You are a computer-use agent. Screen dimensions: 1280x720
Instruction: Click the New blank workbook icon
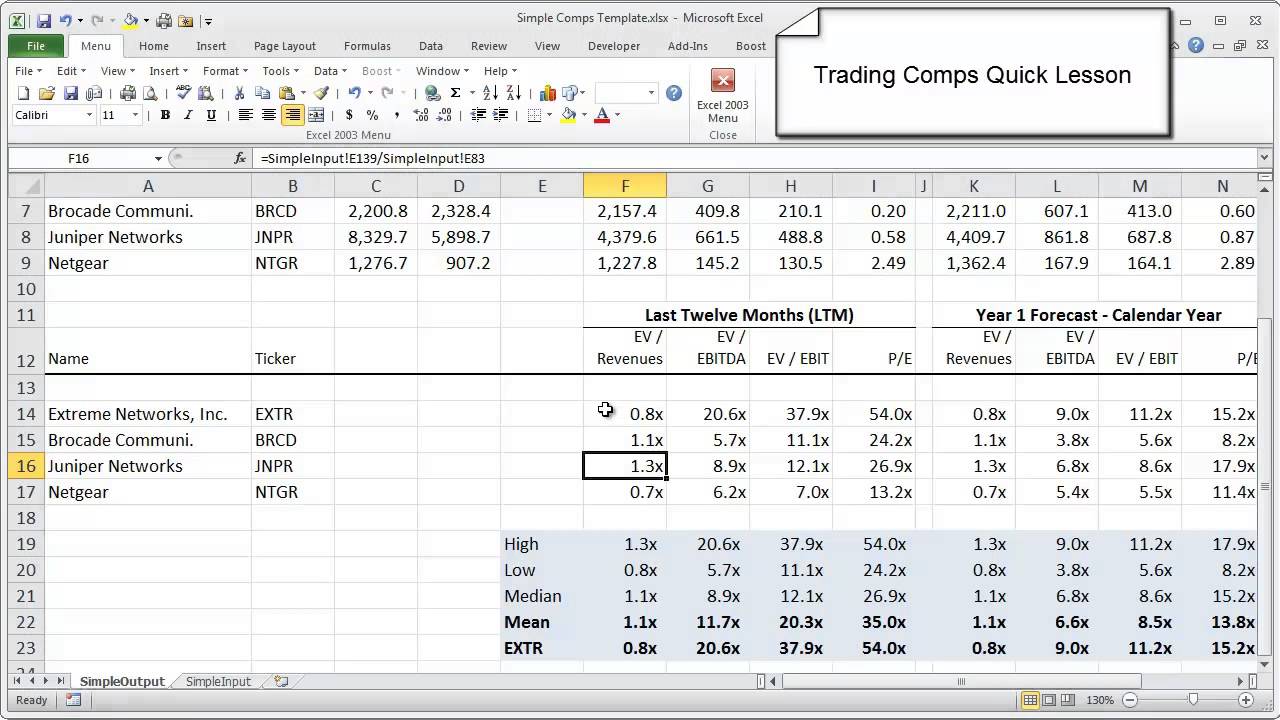[x=23, y=93]
